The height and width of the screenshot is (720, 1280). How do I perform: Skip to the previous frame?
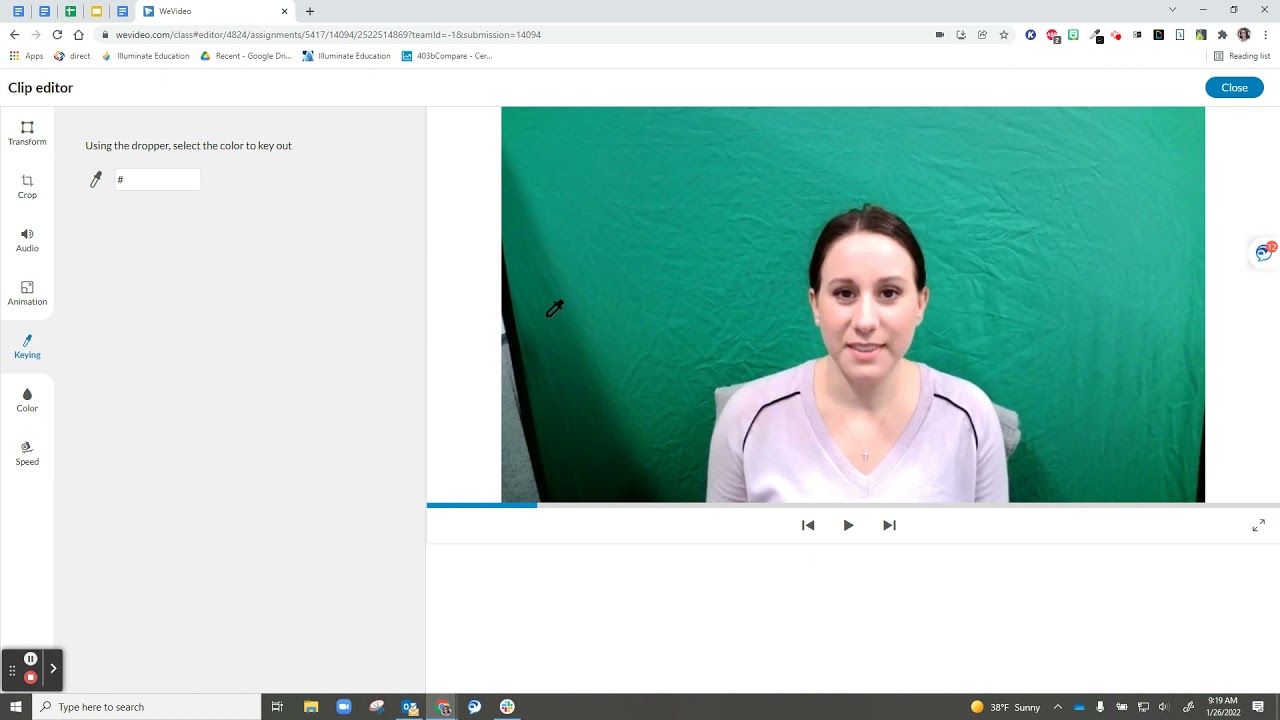tap(808, 525)
